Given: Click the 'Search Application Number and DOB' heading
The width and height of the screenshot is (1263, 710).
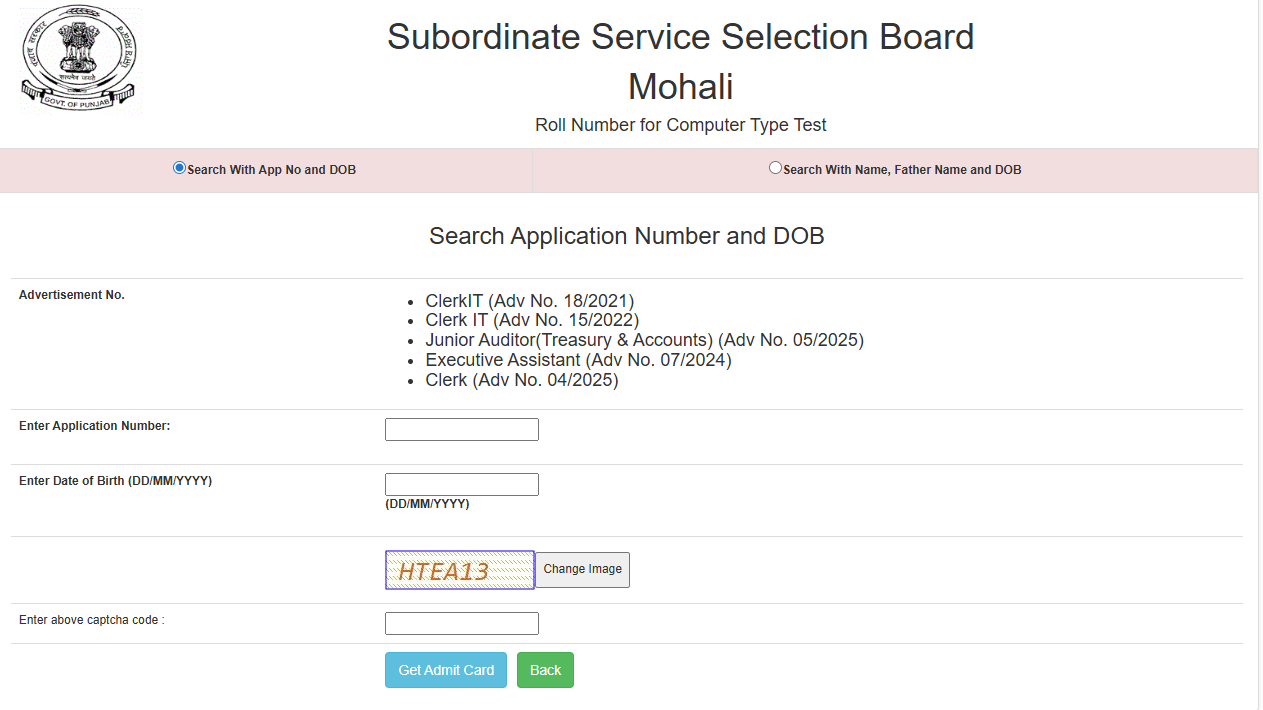Looking at the screenshot, I should [x=626, y=236].
